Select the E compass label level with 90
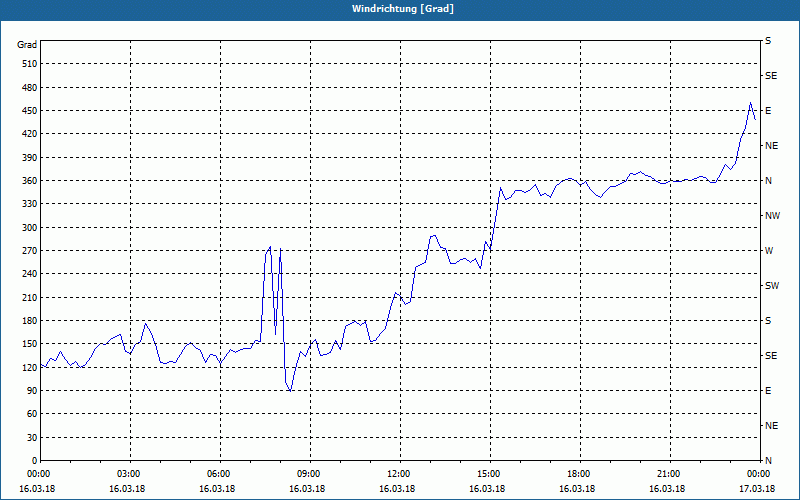The height and width of the screenshot is (500, 800). [x=768, y=391]
